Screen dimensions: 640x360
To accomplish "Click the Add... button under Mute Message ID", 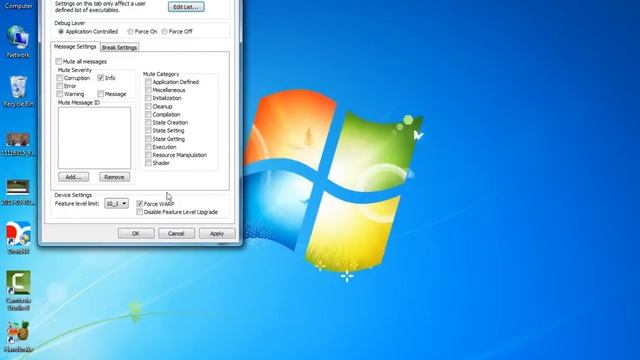I will pyautogui.click(x=73, y=177).
